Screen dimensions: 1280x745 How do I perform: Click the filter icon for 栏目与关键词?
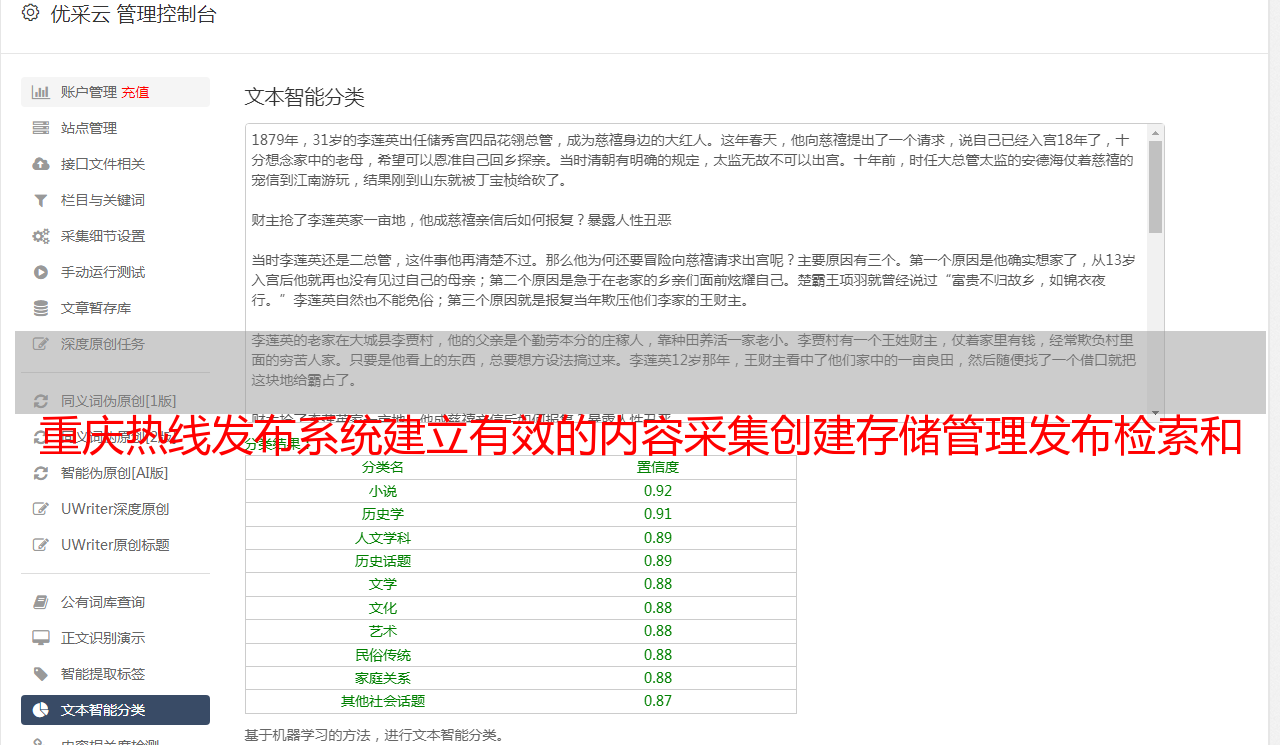pyautogui.click(x=41, y=200)
